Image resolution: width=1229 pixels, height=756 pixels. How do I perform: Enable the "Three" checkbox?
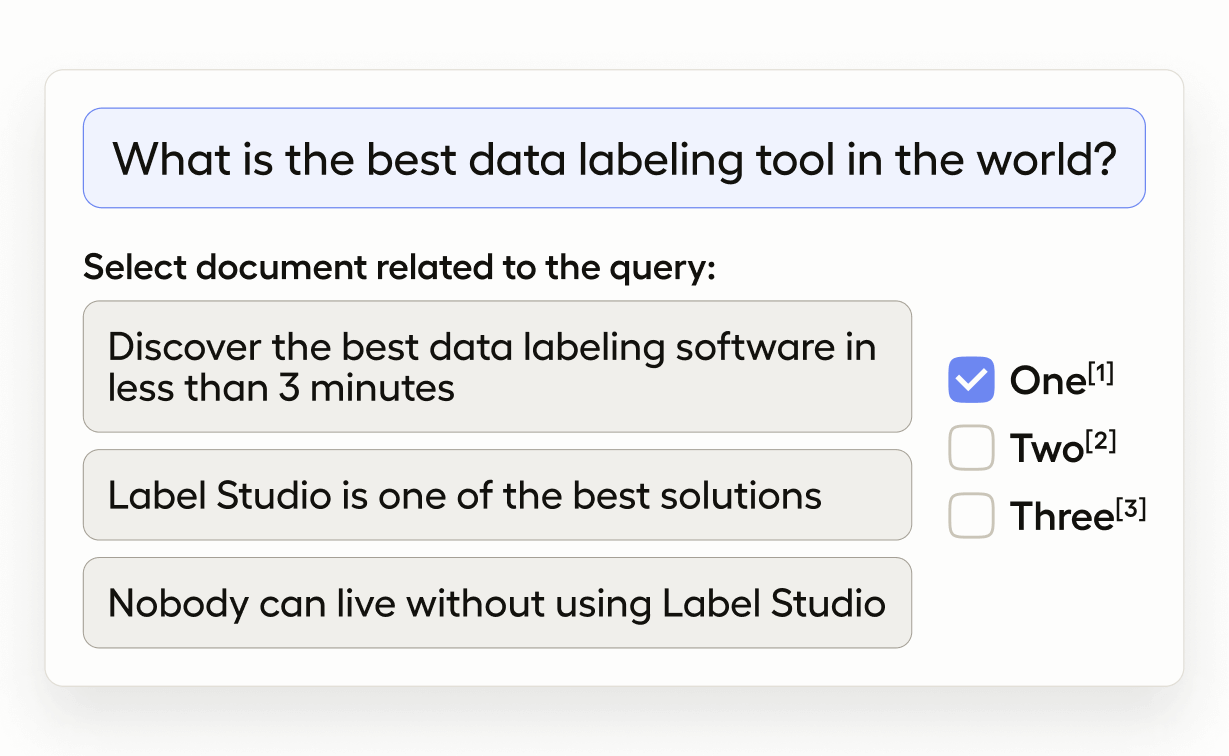[x=971, y=516]
